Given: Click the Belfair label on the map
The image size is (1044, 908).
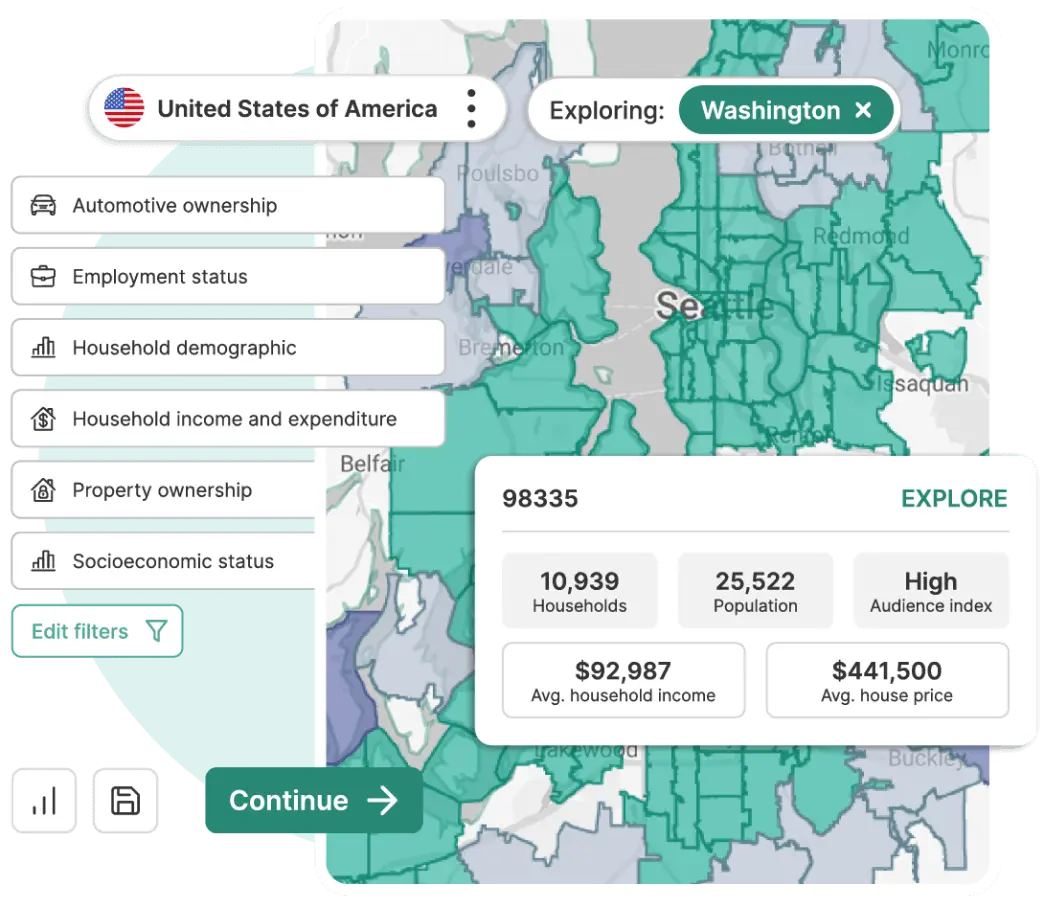Looking at the screenshot, I should (x=372, y=463).
